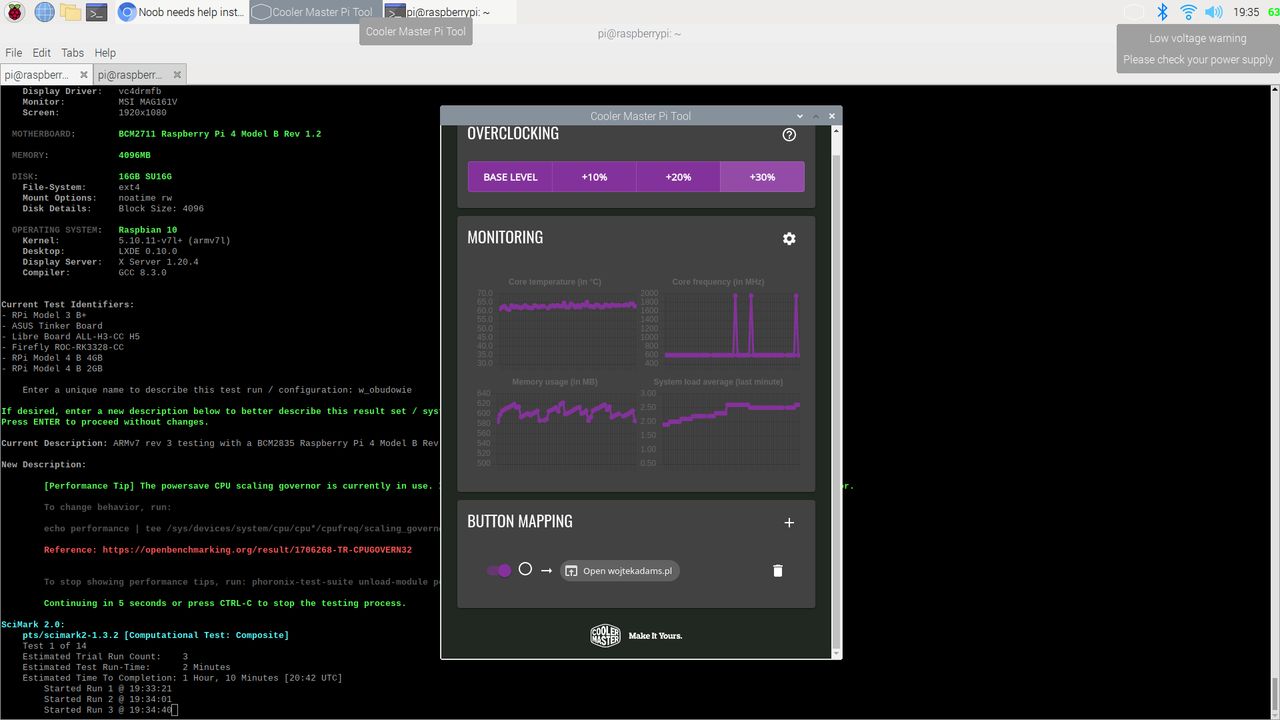Select +30% overclocking level
This screenshot has width=1280, height=720.
click(x=762, y=177)
